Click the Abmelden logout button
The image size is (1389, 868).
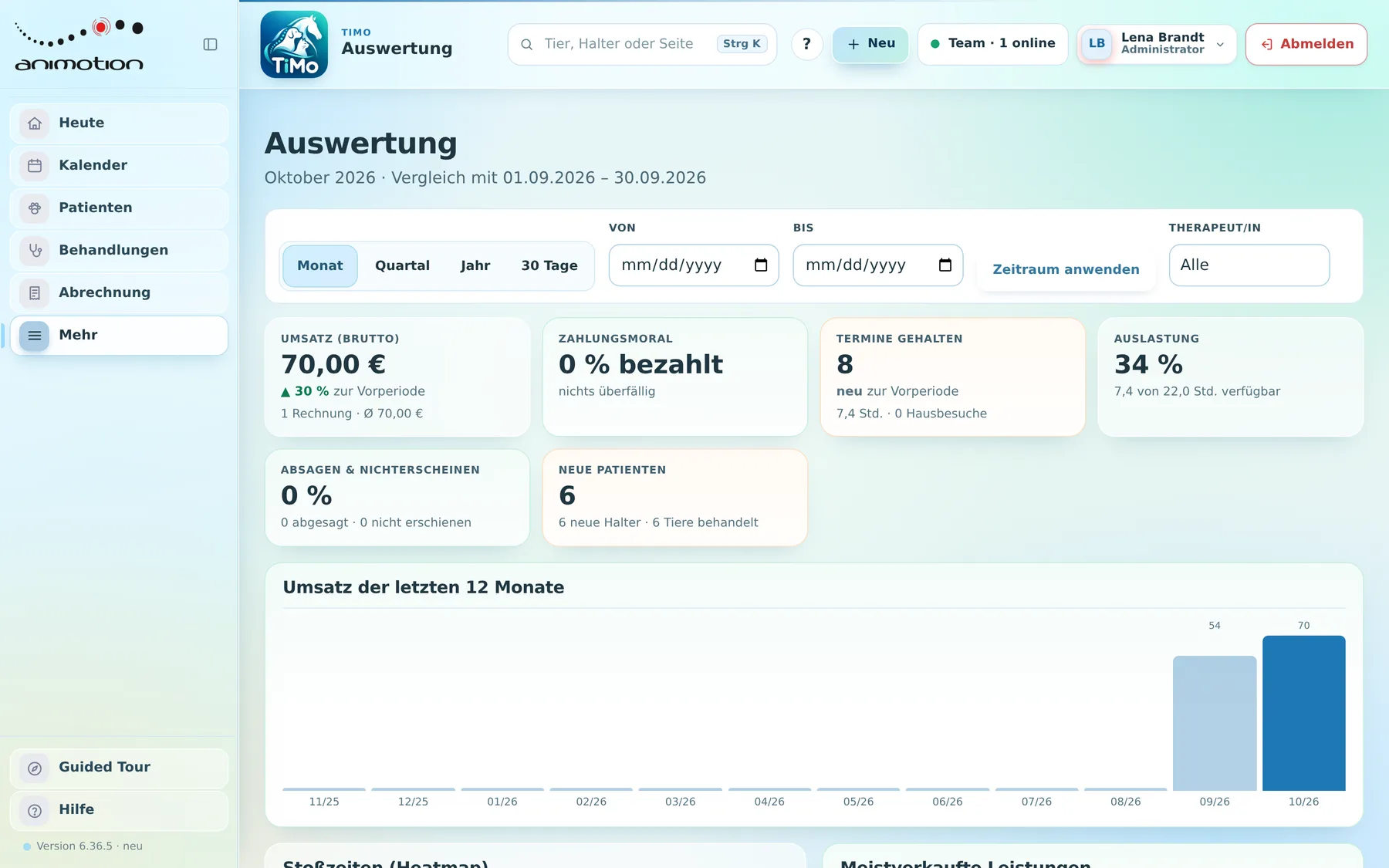pyautogui.click(x=1306, y=44)
